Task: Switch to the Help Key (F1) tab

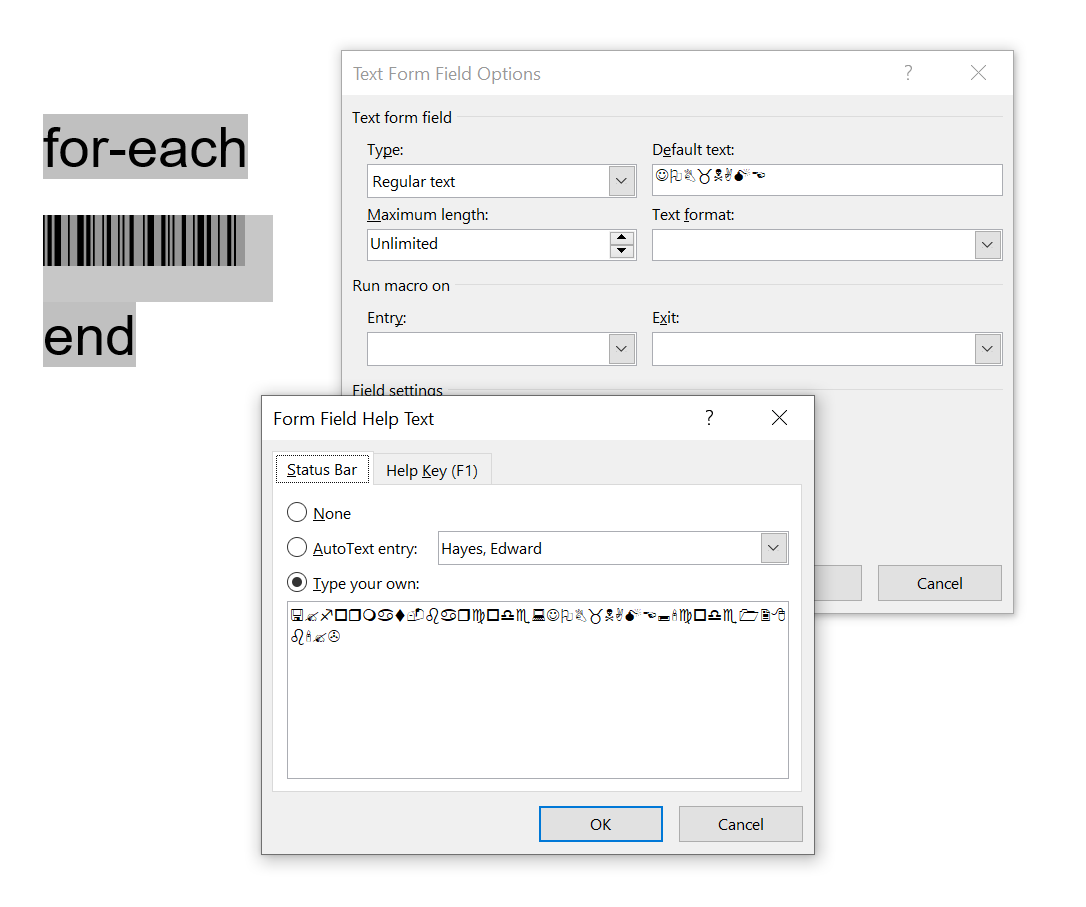Action: pyautogui.click(x=432, y=470)
